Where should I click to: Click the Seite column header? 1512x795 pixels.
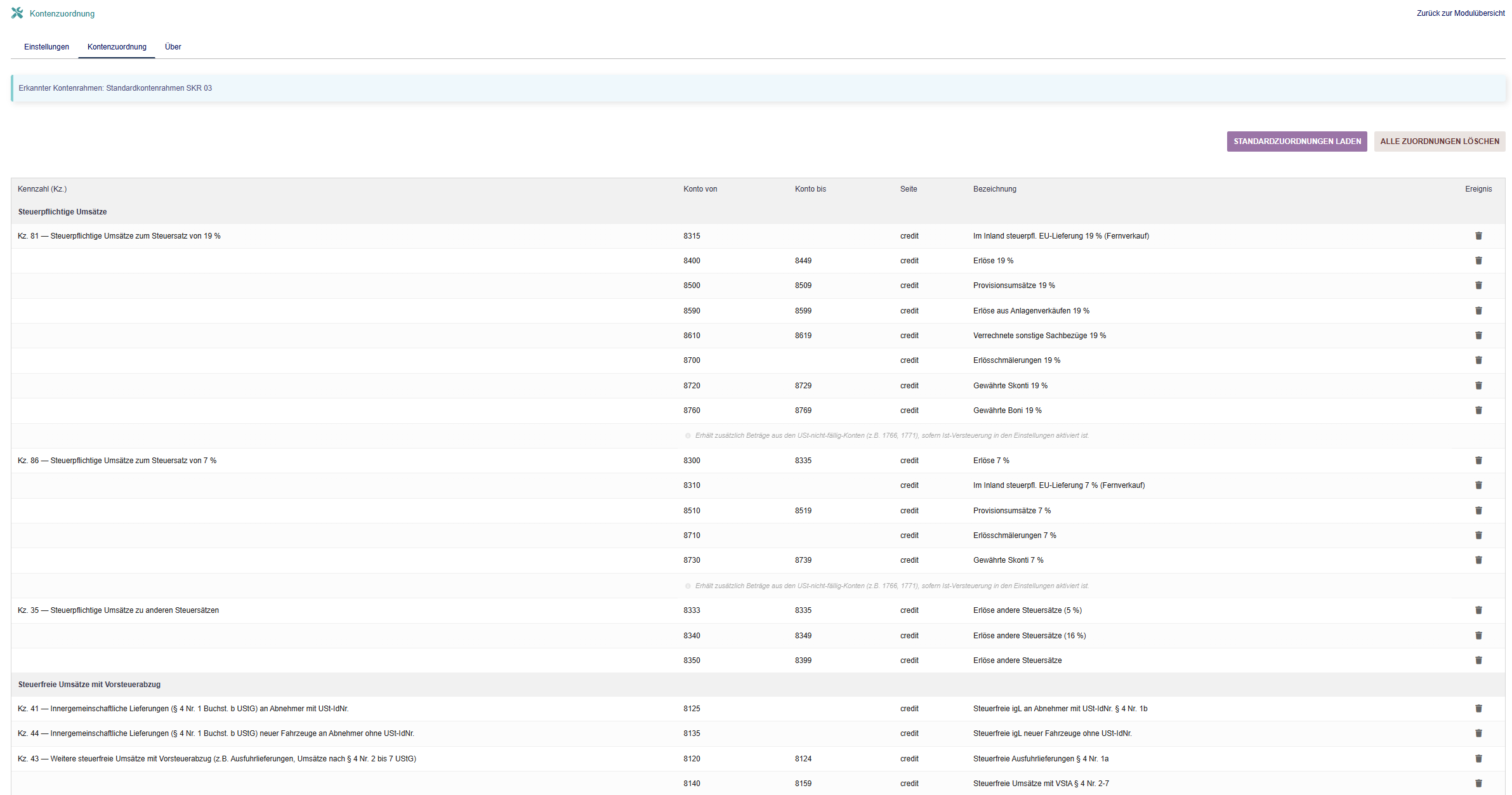(909, 189)
